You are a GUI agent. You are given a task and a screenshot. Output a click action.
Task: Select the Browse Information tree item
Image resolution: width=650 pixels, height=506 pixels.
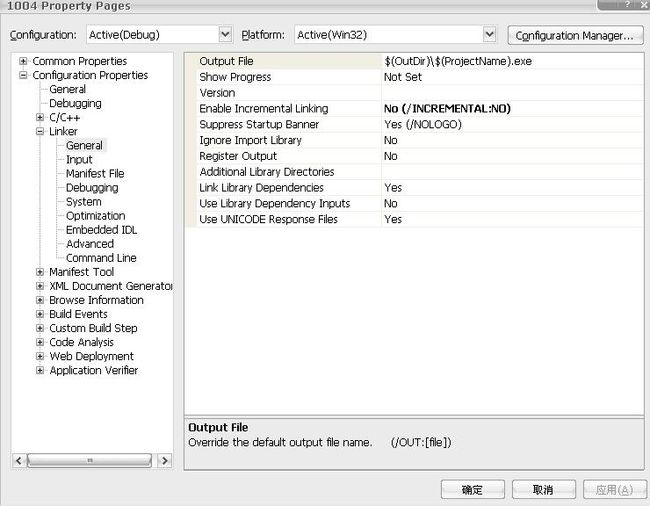click(97, 300)
